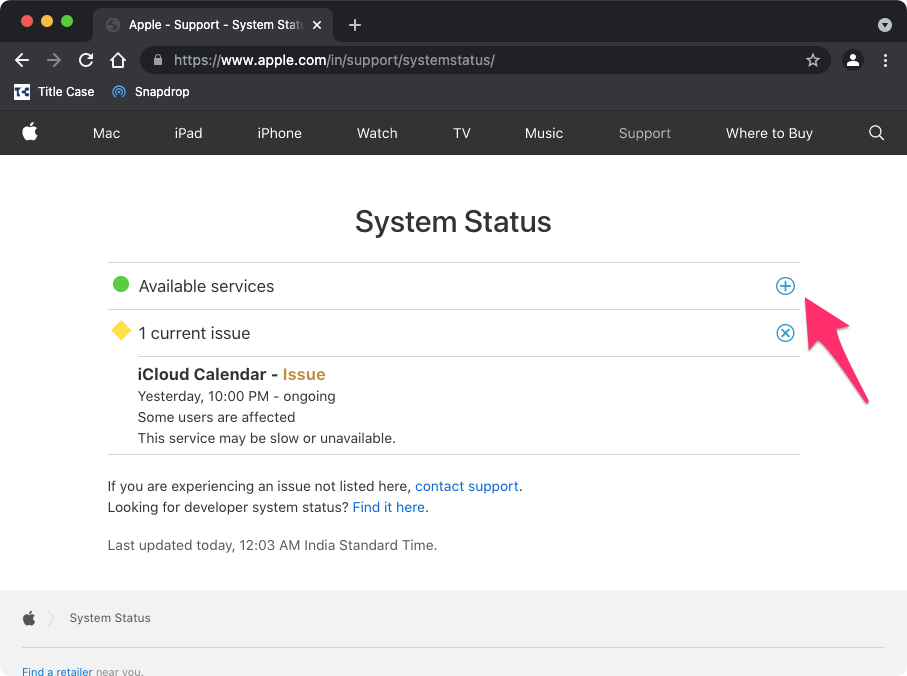Image resolution: width=907 pixels, height=676 pixels.
Task: Open the Title Case bookmark
Action: 54,92
